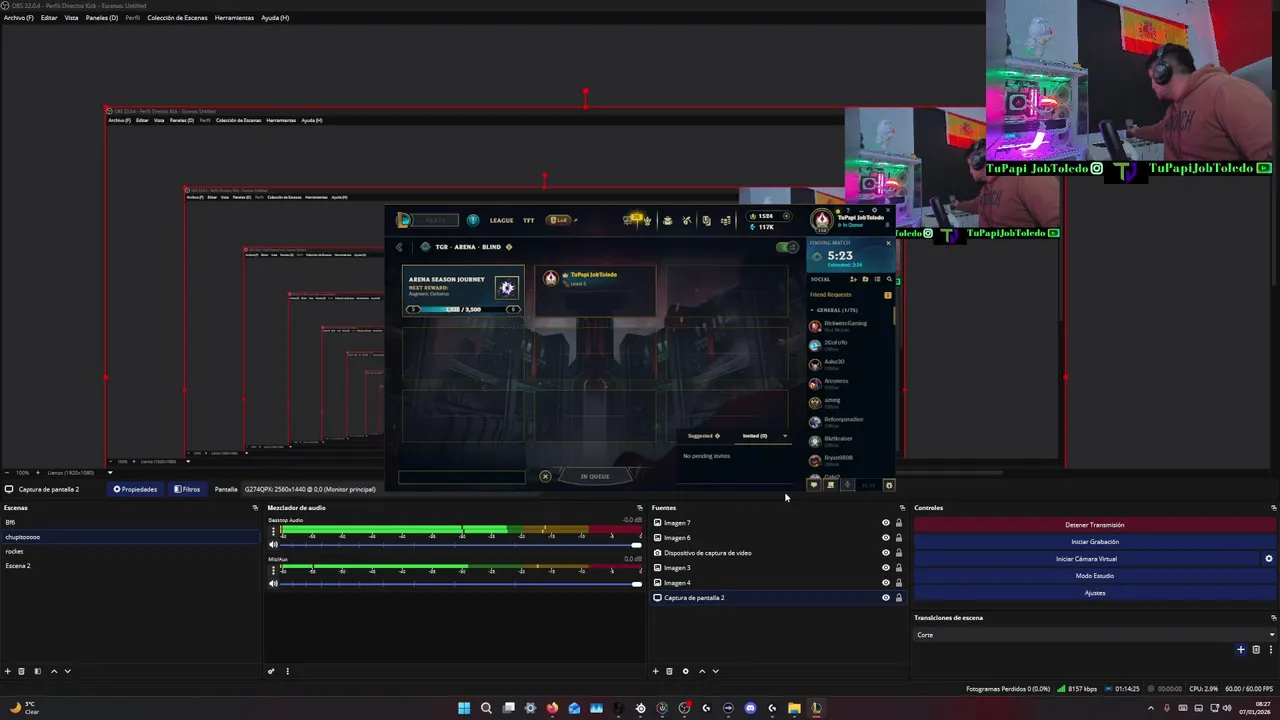
Task: Add a new scene in Escenas panel
Action: (8, 671)
